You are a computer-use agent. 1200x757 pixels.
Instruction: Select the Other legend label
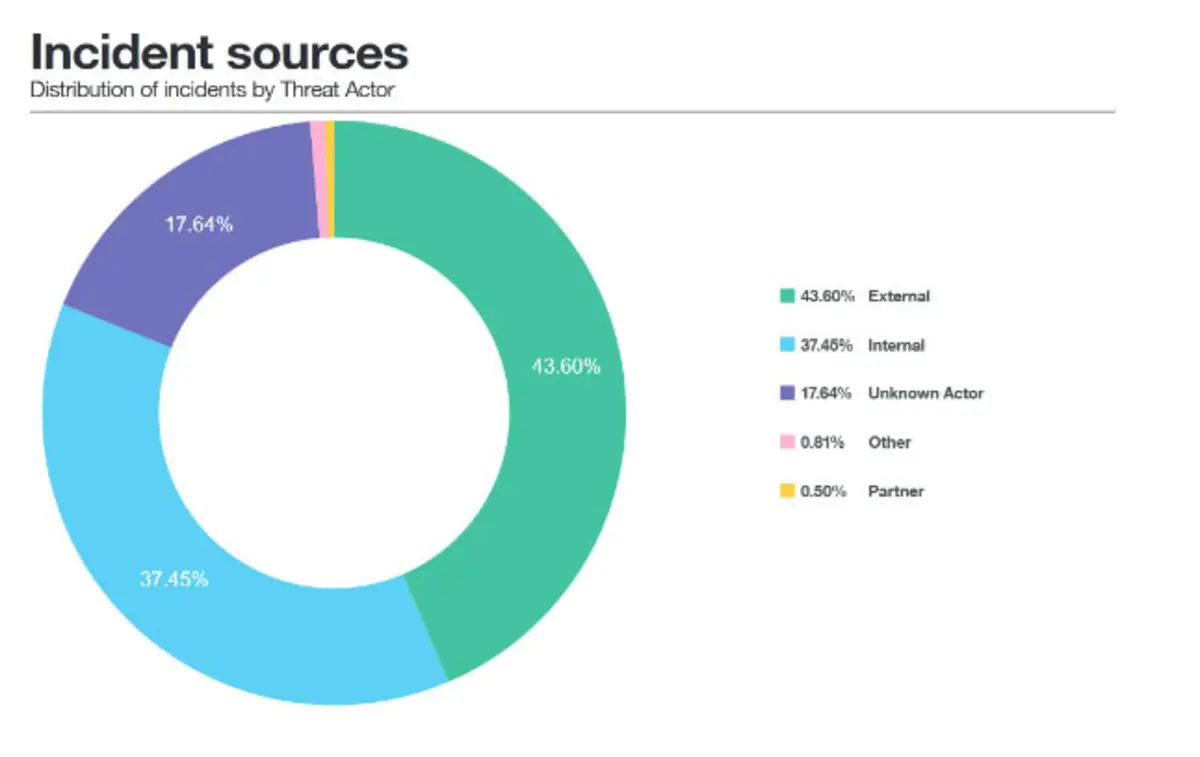coord(890,442)
